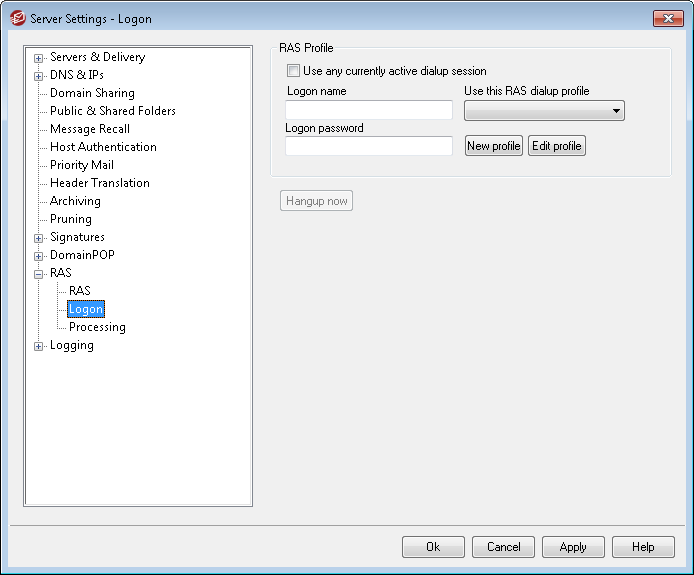Viewport: 694px width, 575px height.
Task: Expand the DomainPOP tree node
Action: [39, 256]
